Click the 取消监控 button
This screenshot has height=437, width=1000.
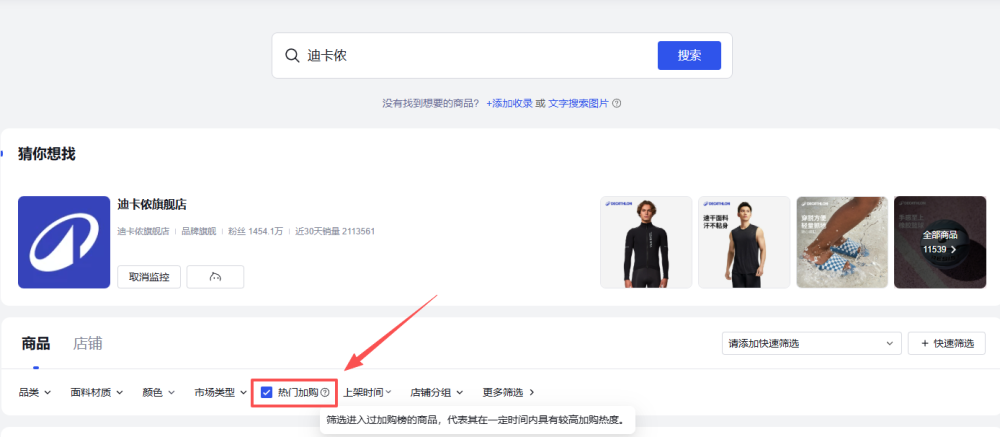(149, 277)
